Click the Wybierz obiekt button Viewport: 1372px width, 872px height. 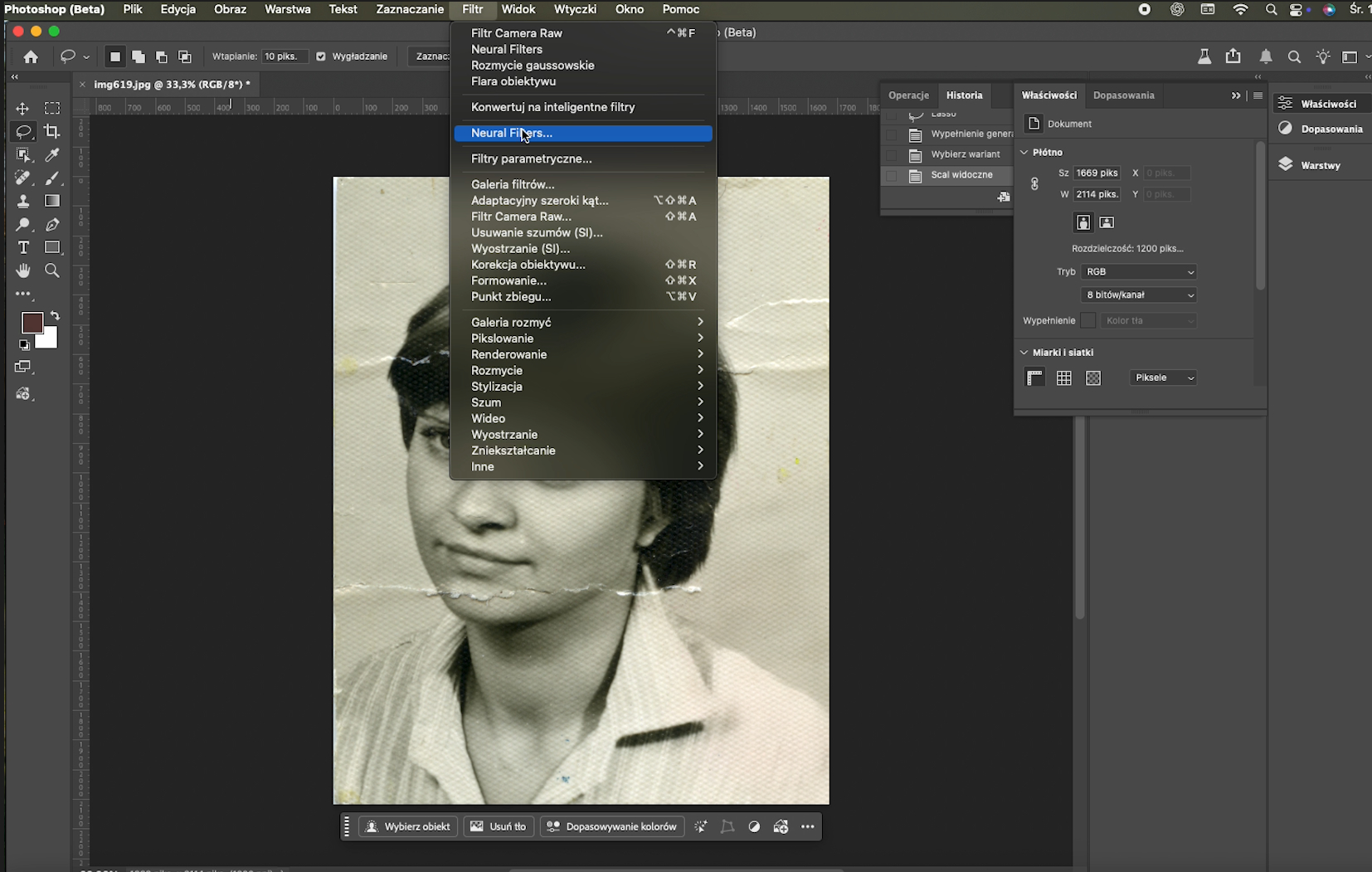click(408, 826)
